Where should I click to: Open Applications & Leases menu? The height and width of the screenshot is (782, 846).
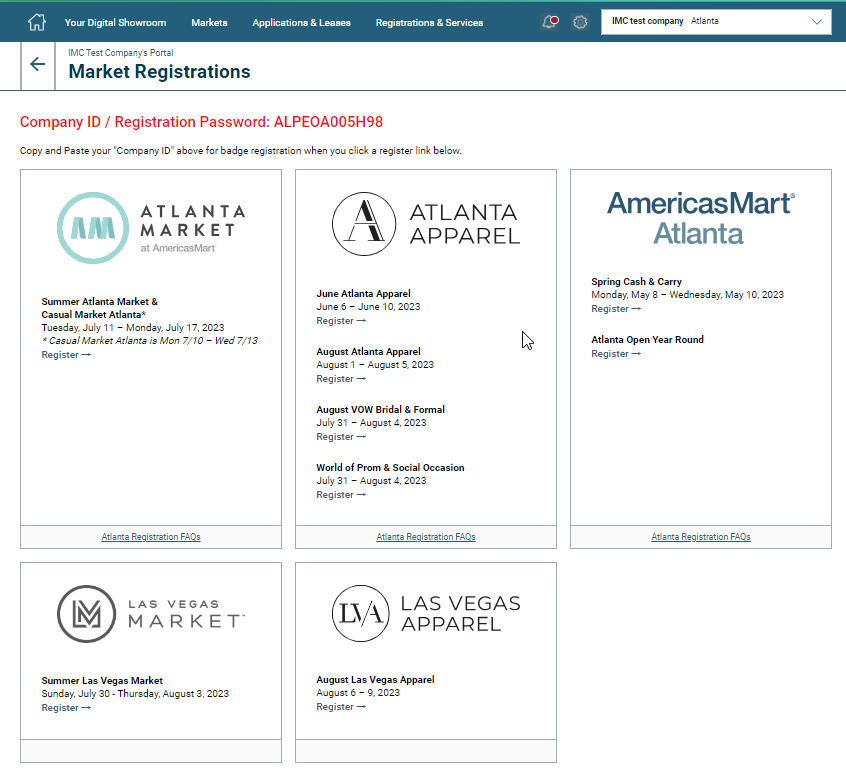302,23
